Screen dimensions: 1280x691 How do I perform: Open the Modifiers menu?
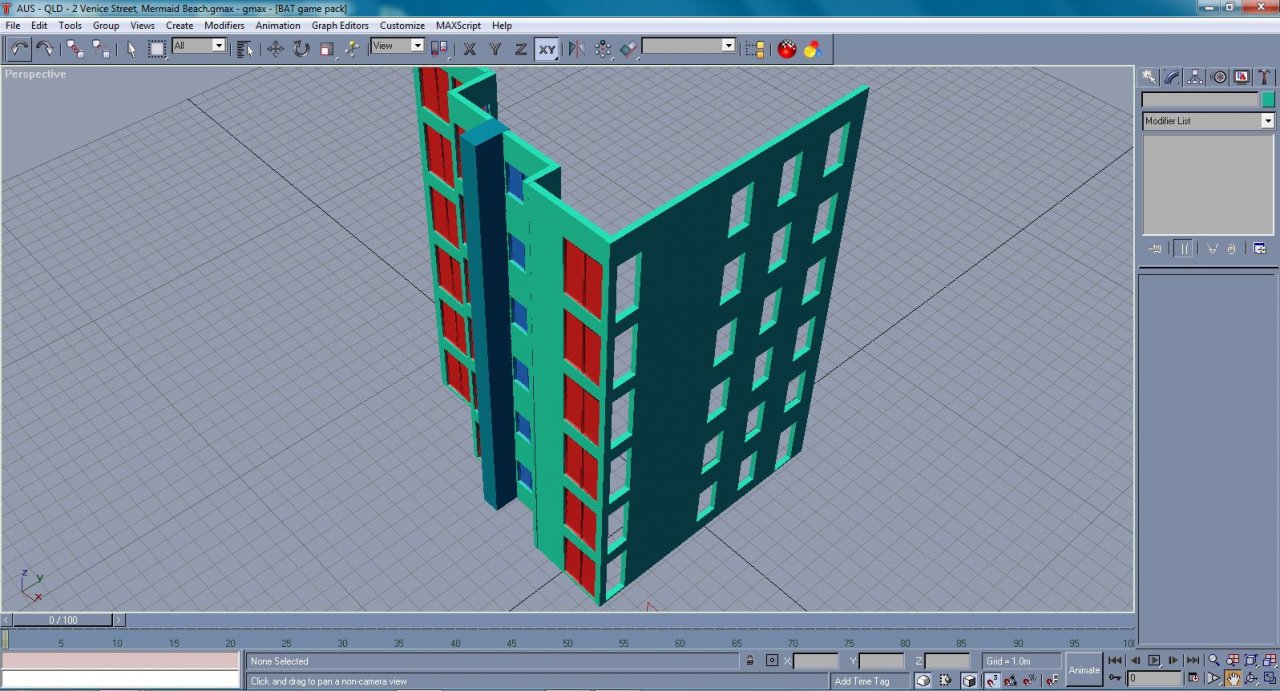click(x=224, y=25)
